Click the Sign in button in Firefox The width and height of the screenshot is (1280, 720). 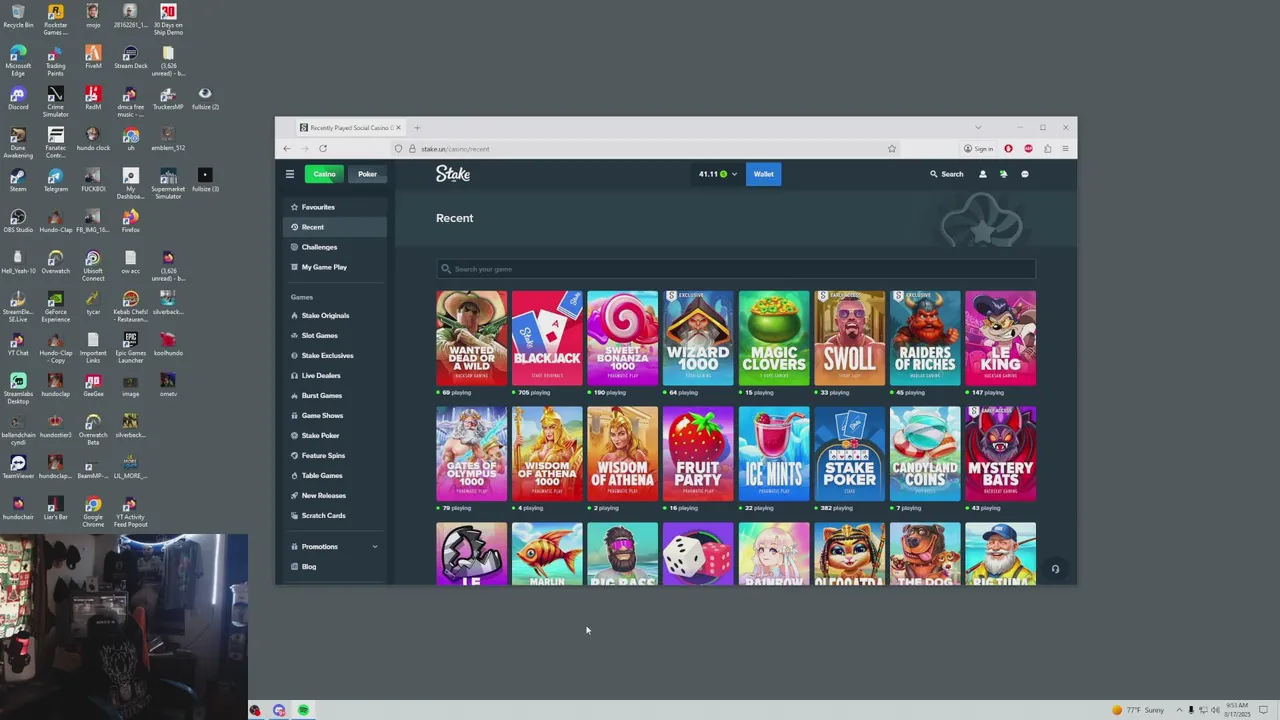point(979,148)
